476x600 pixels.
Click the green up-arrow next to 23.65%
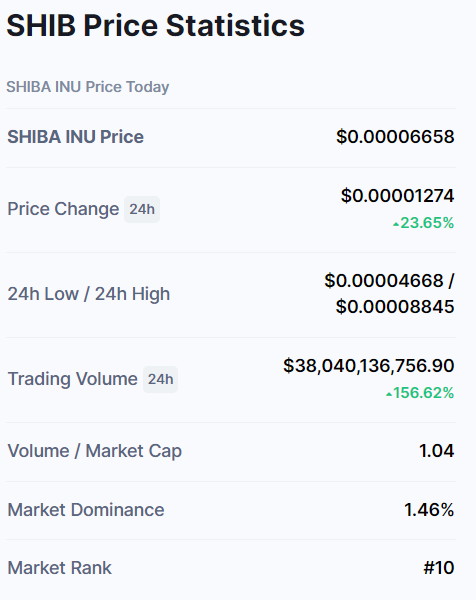click(396, 224)
